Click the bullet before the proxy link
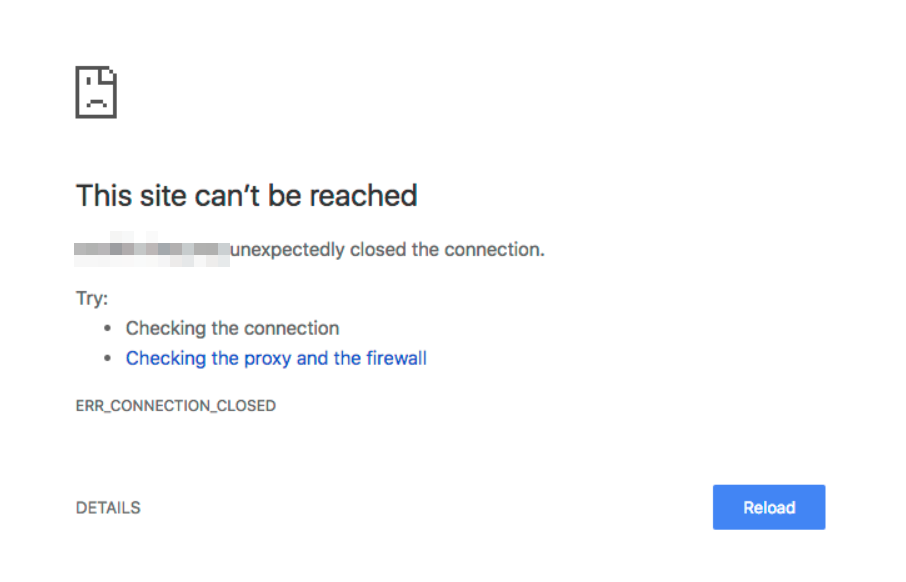Viewport: 906px width, 582px height. point(108,358)
